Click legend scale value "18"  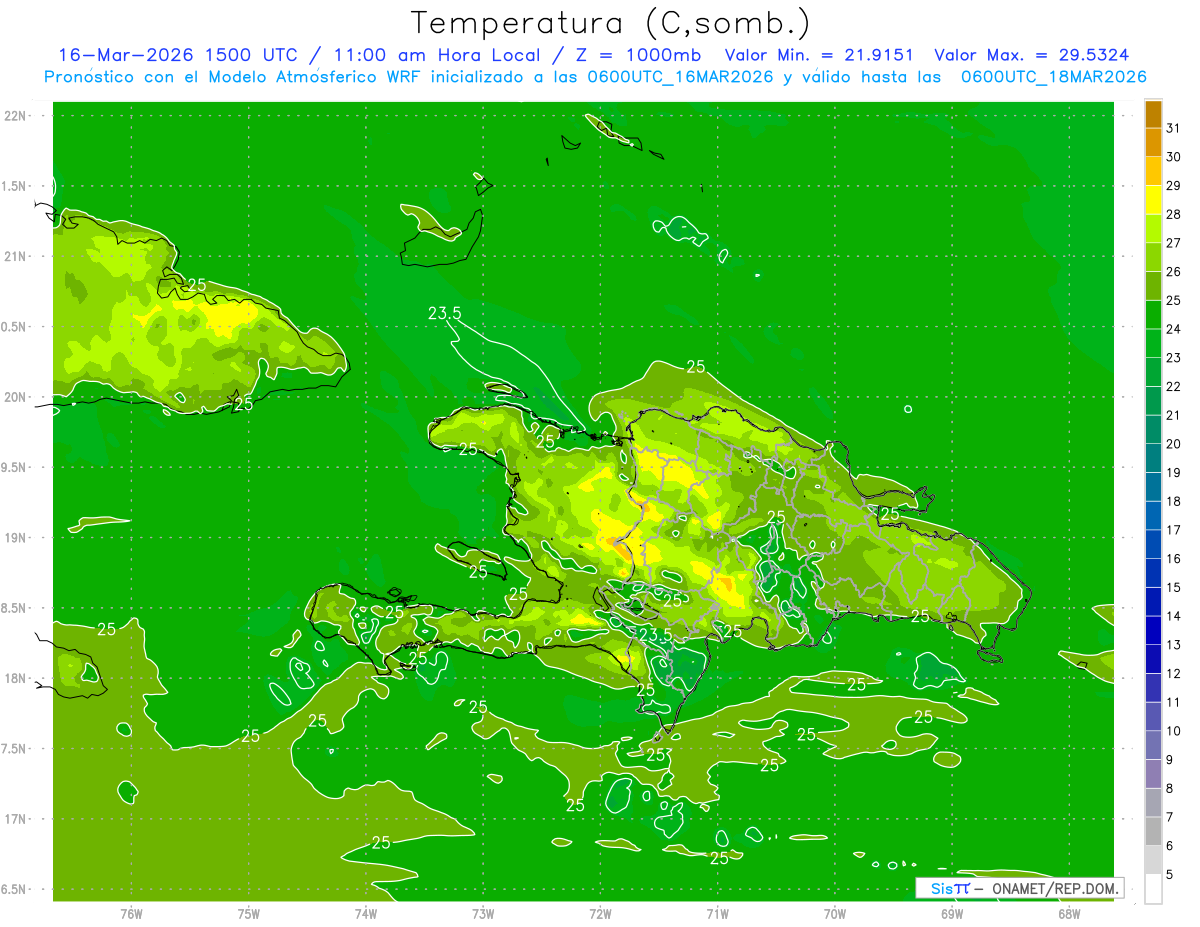click(1174, 502)
